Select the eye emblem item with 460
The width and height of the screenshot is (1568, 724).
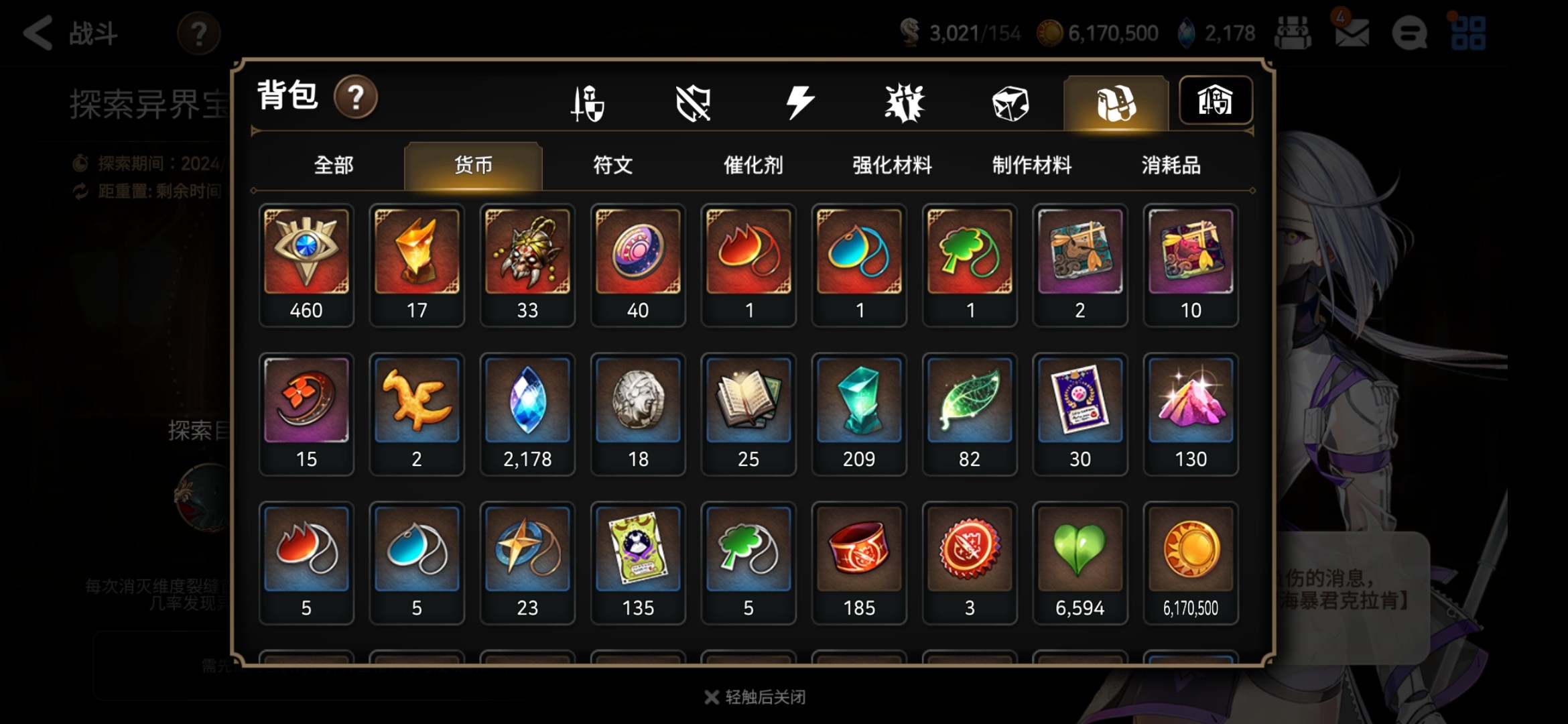pos(306,265)
